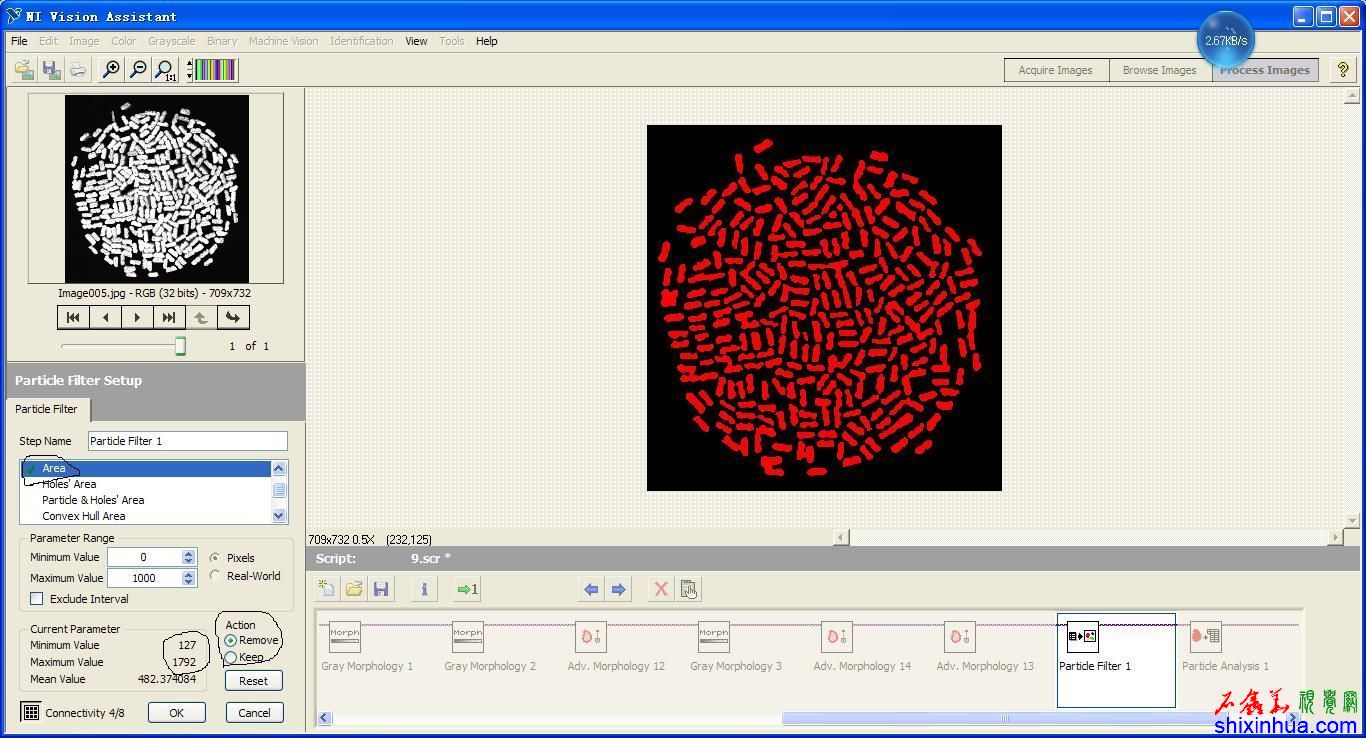Click the Open Image toolbar icon
The width and height of the screenshot is (1366, 738).
(24, 69)
